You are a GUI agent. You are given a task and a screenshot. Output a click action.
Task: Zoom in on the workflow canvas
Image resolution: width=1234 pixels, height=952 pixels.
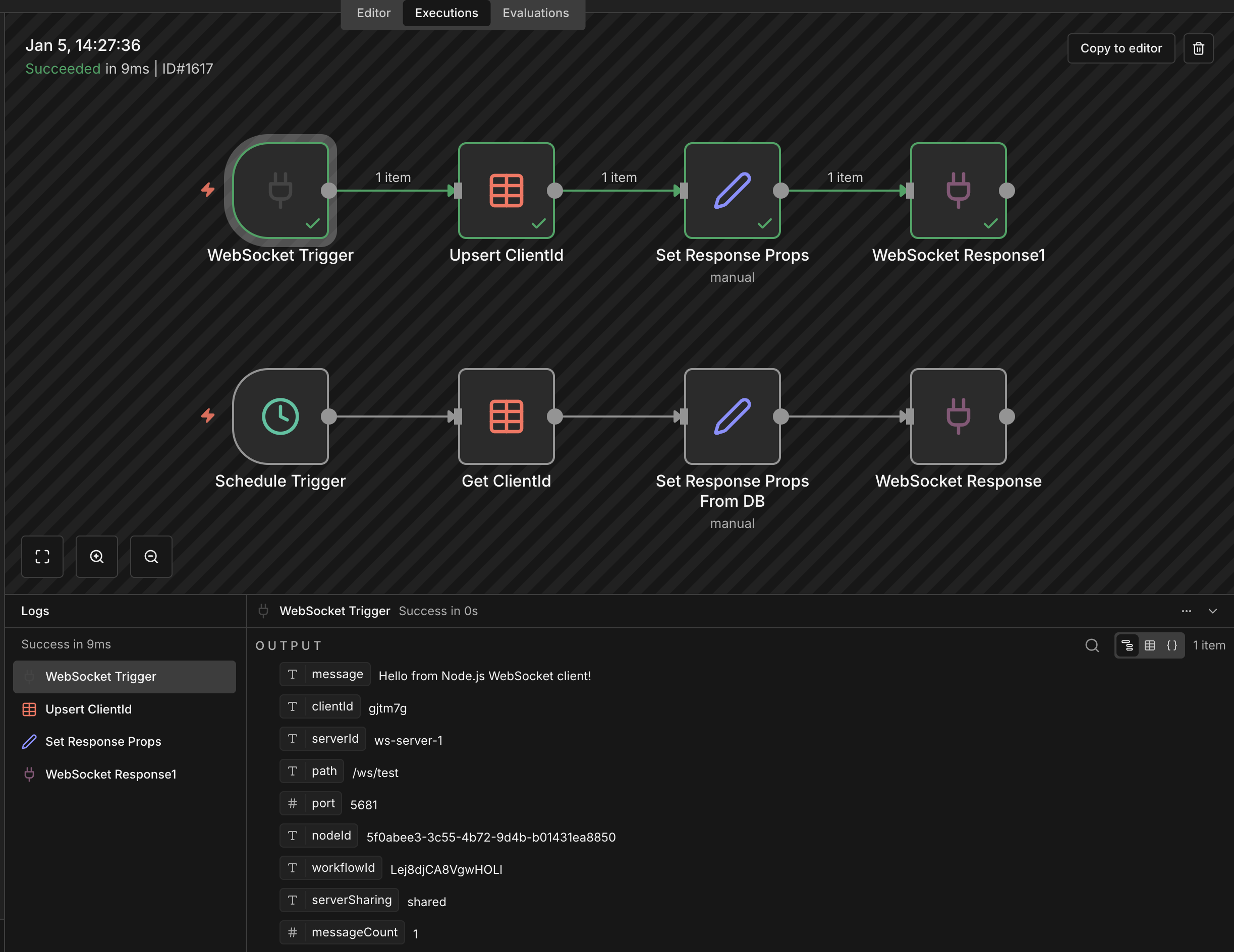click(x=97, y=557)
